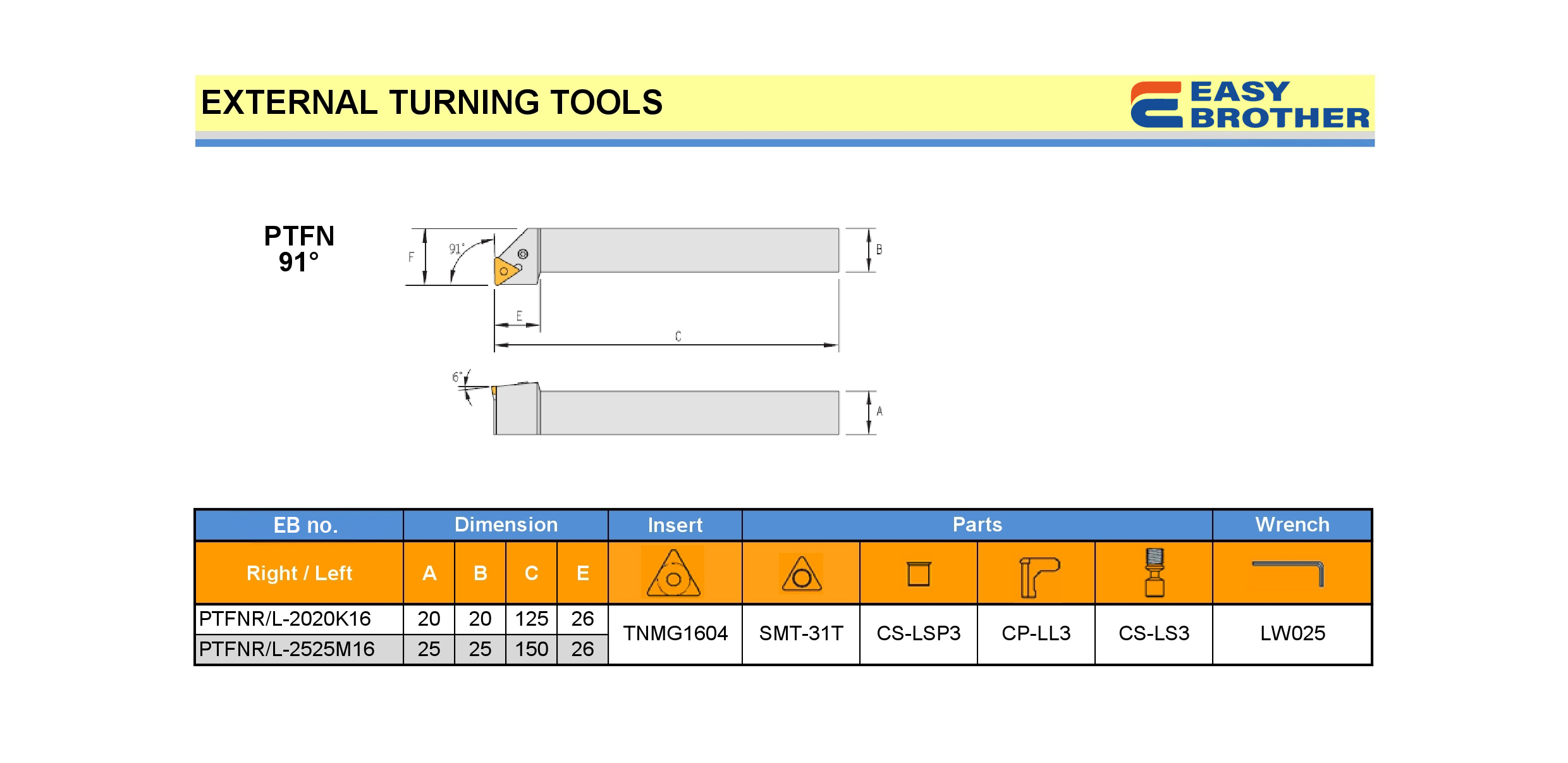
Task: Click the side view tool shank drawing
Action: tap(689, 413)
